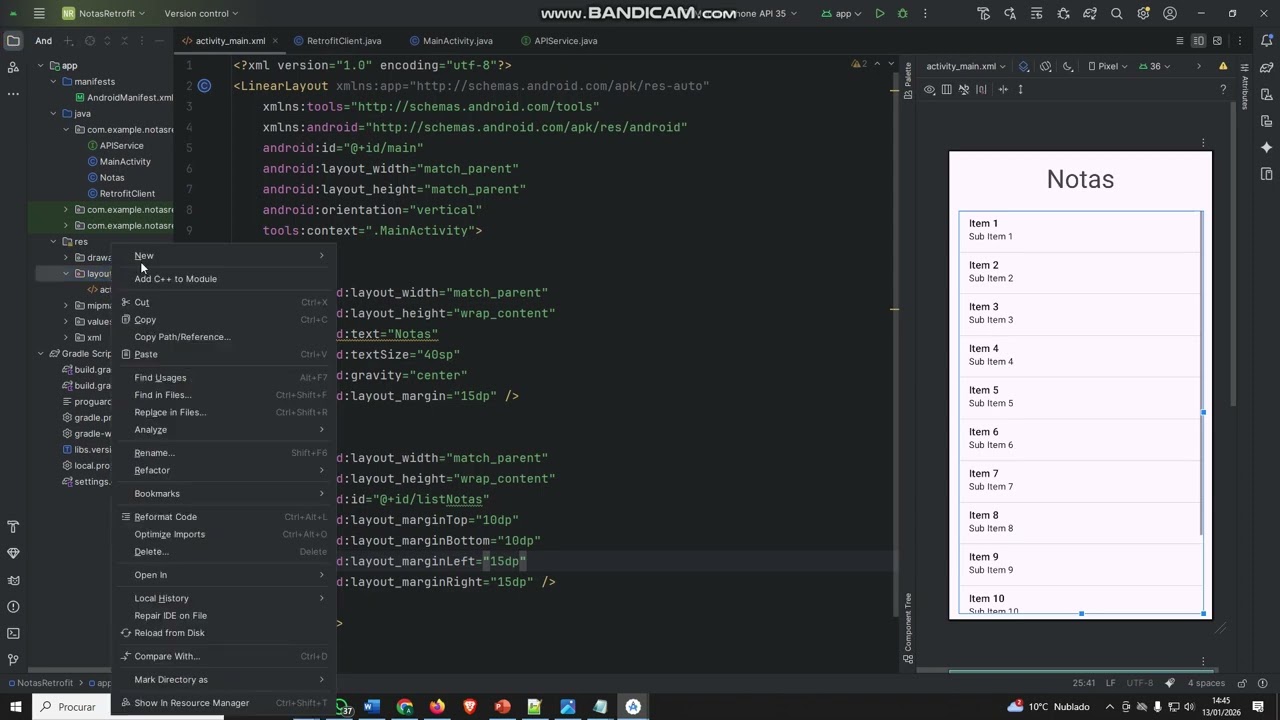Click the Word icon in taskbar
This screenshot has height=720, width=1280.
tap(372, 707)
